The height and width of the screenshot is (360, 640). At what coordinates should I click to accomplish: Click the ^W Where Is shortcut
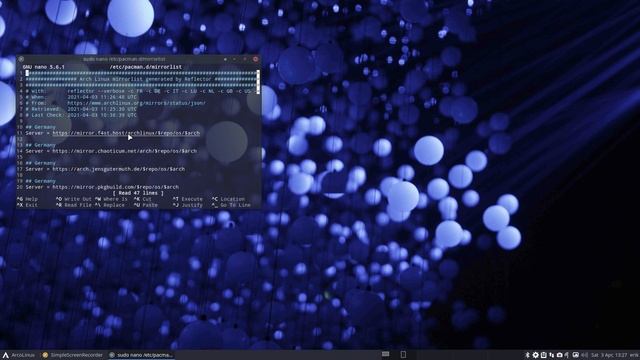click(x=111, y=199)
